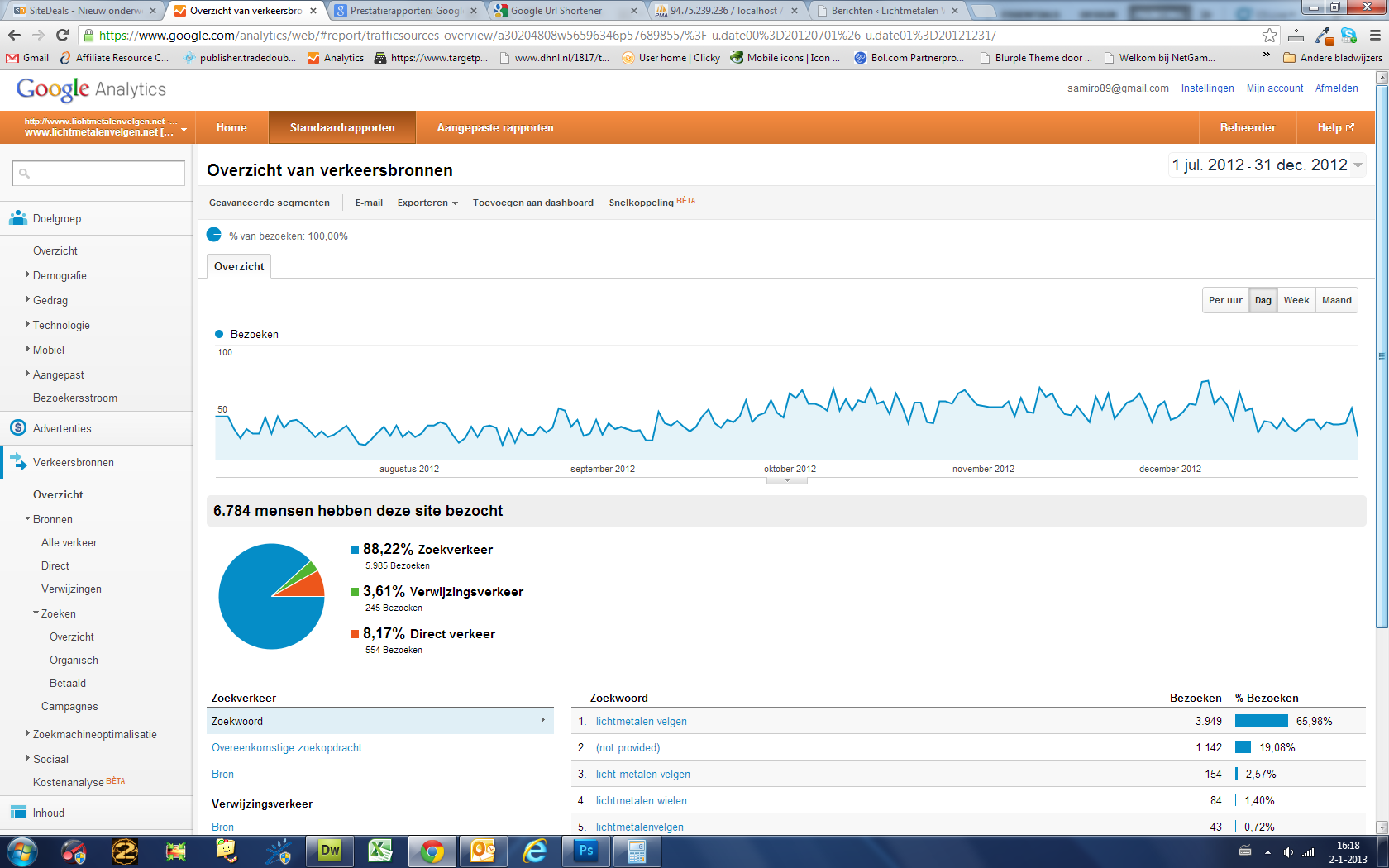Set graph interval to Week

click(1296, 300)
